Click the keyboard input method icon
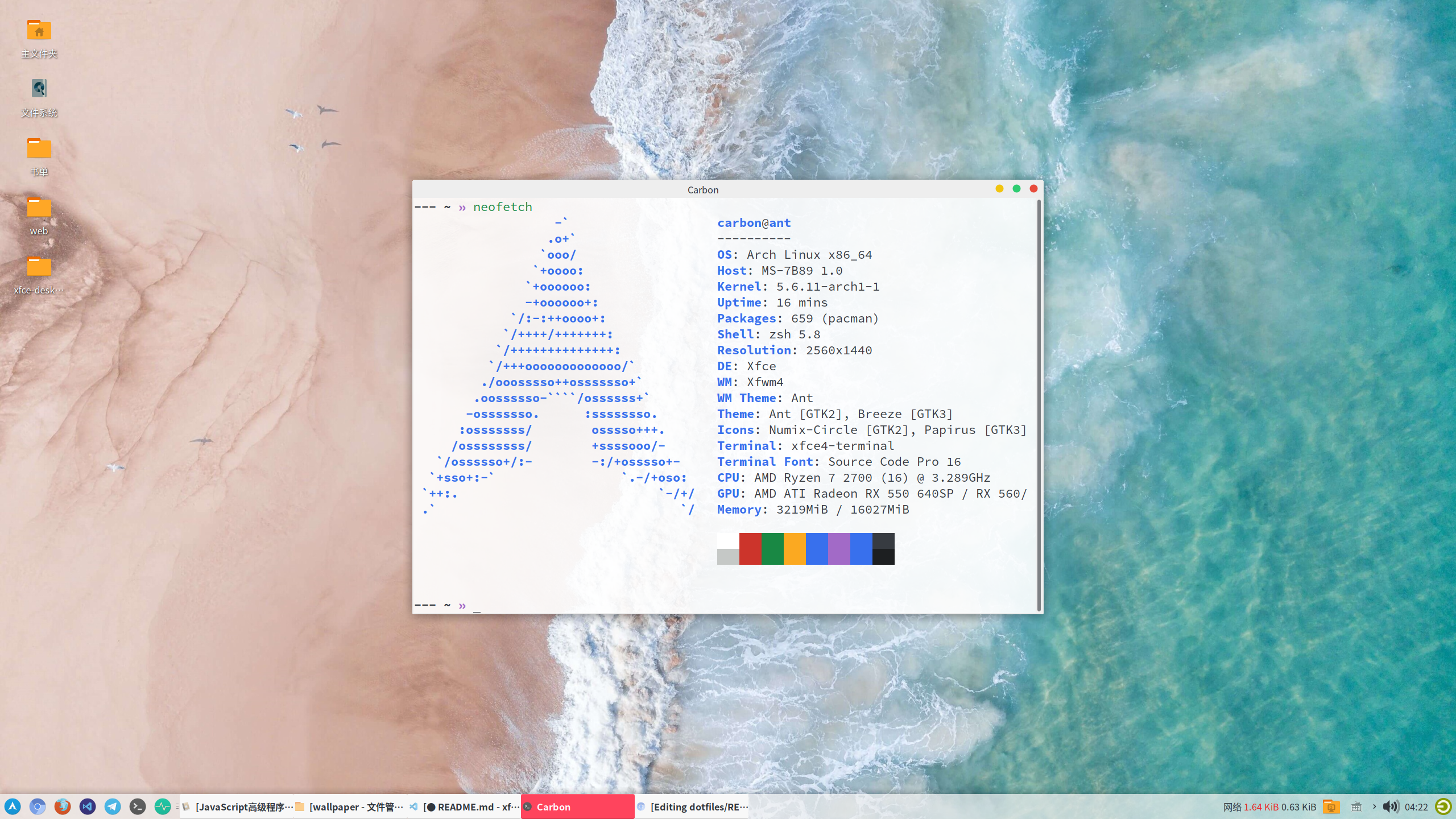 pos(1356,806)
